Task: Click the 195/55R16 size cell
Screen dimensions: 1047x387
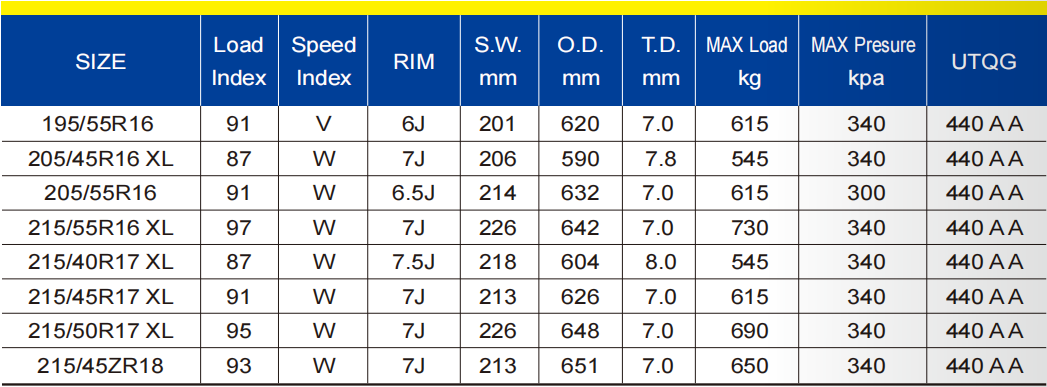Action: click(100, 124)
